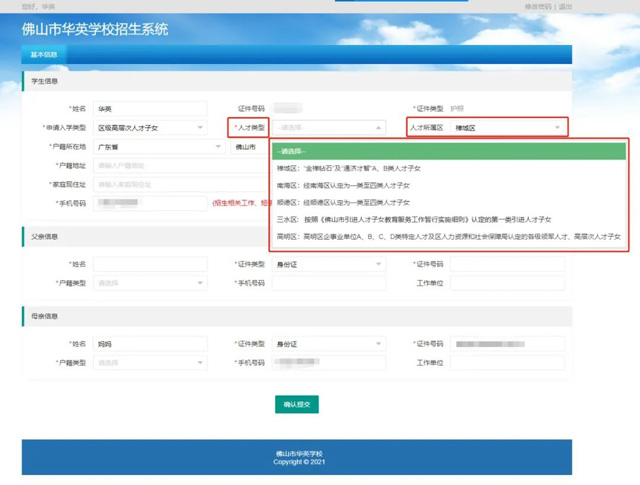Click the 确认提交 submit button
640x485 pixels.
tap(297, 405)
